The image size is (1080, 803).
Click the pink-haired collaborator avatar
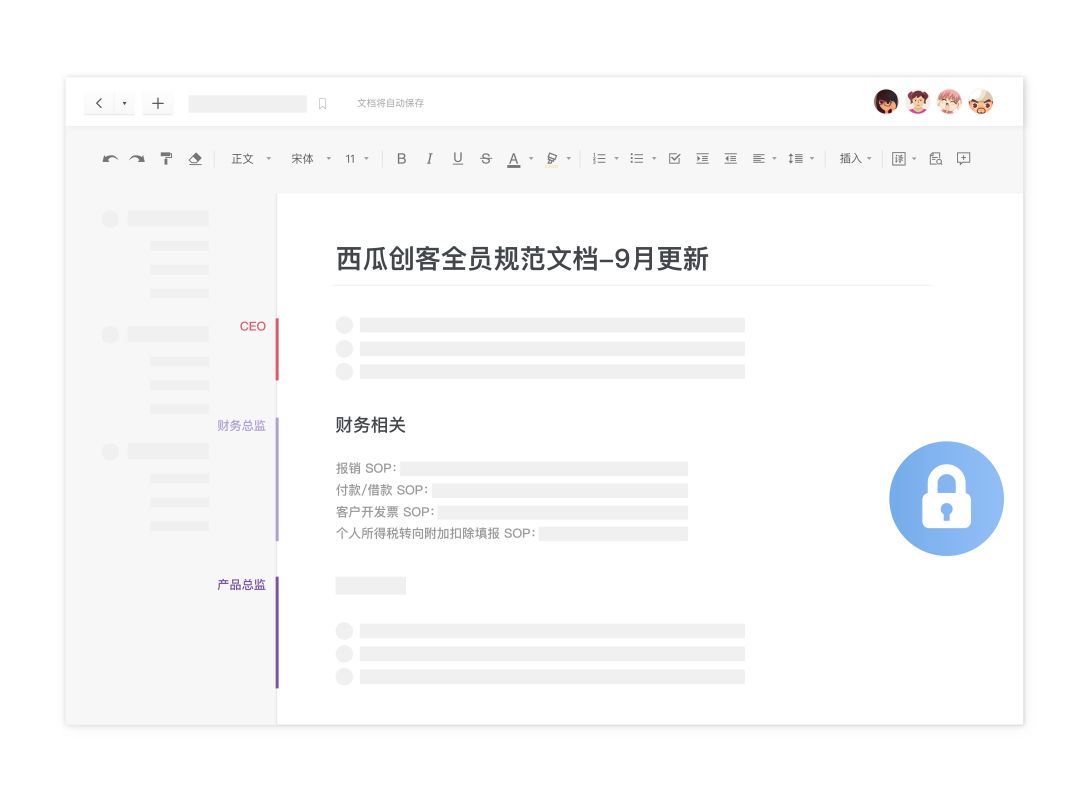(x=949, y=102)
